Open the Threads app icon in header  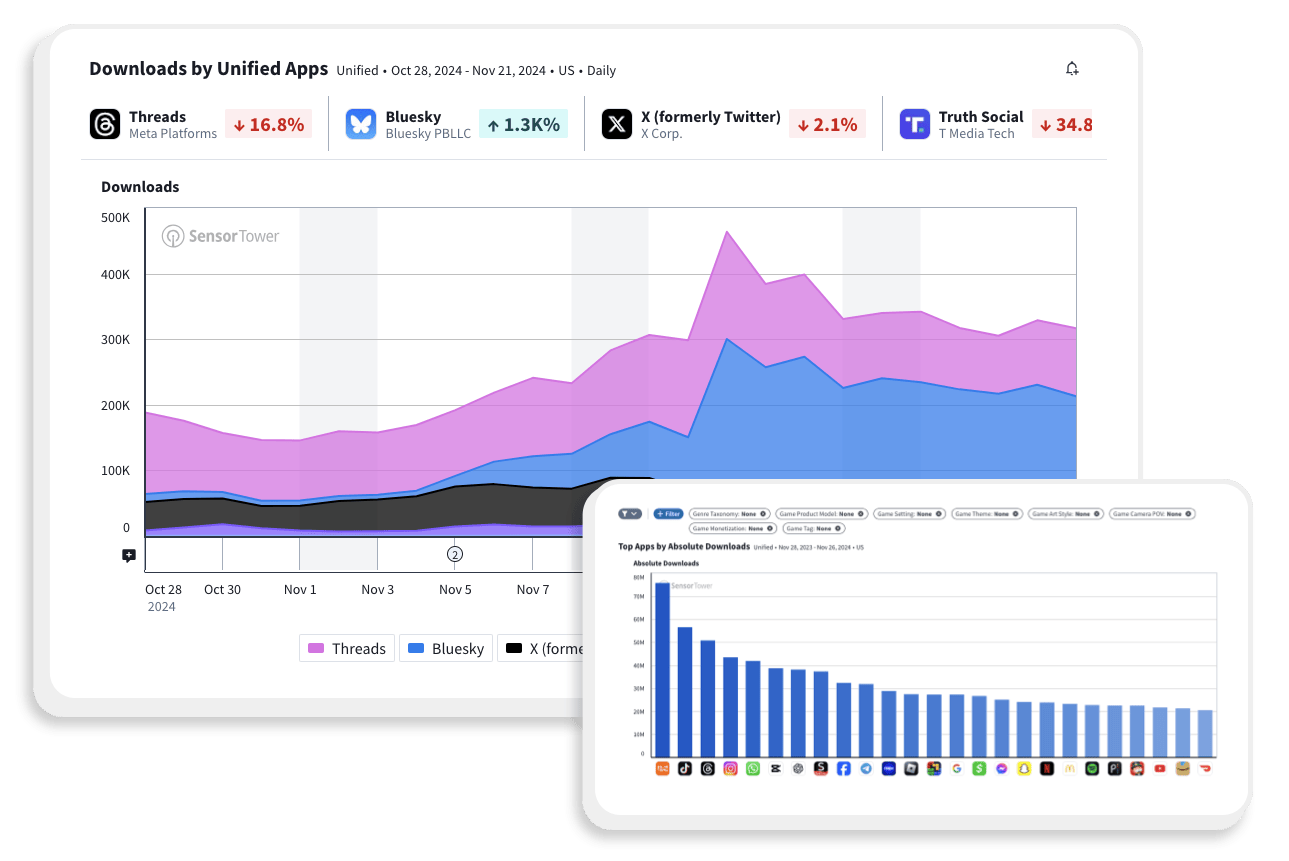coord(104,124)
